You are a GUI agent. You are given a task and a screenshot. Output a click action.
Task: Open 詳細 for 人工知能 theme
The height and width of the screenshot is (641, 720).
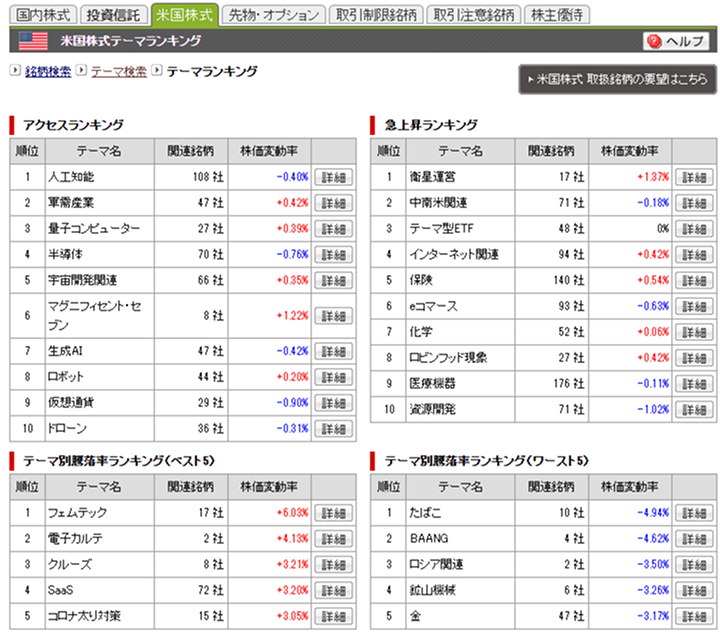pos(334,177)
